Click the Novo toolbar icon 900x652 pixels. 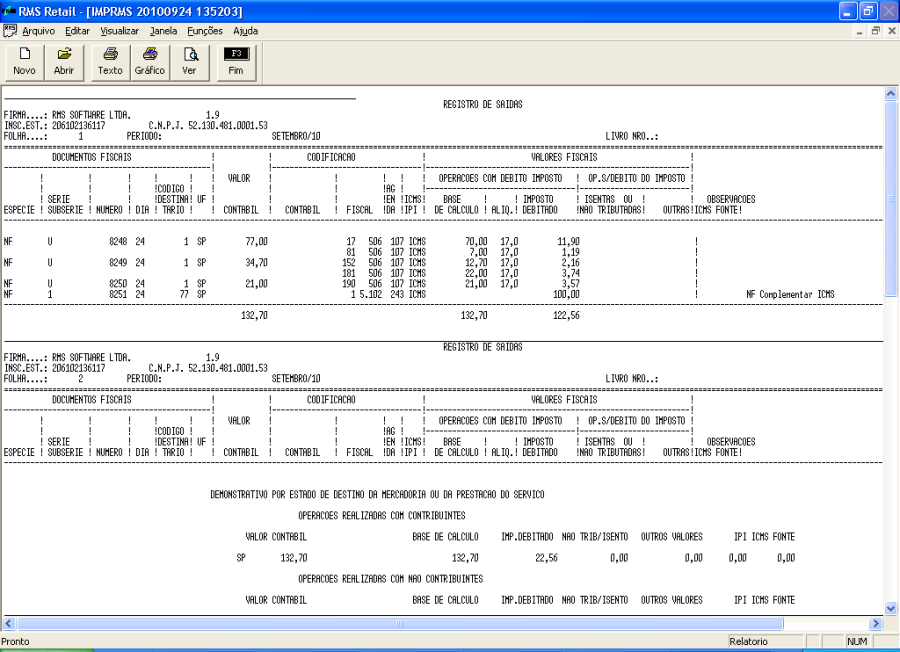25,62
